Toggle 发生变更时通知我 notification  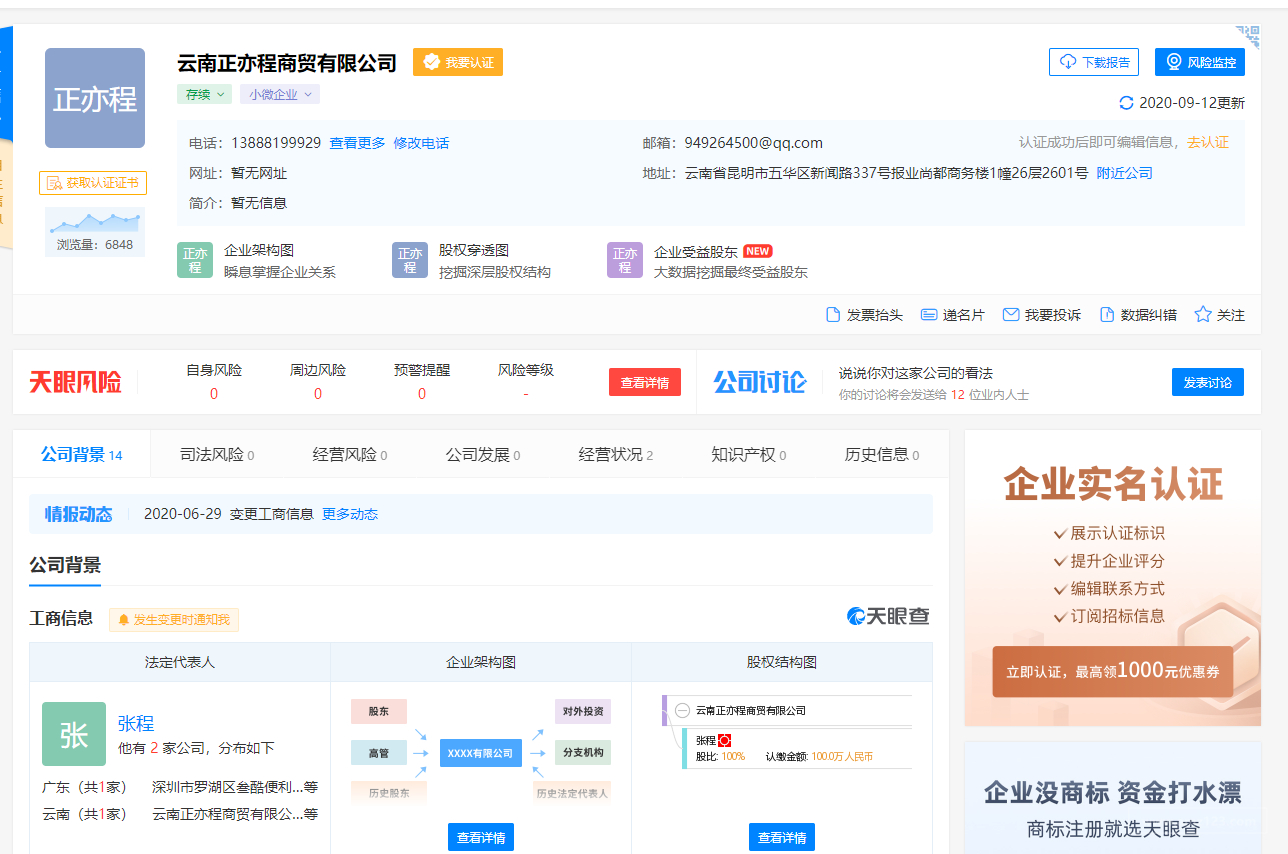[x=174, y=620]
